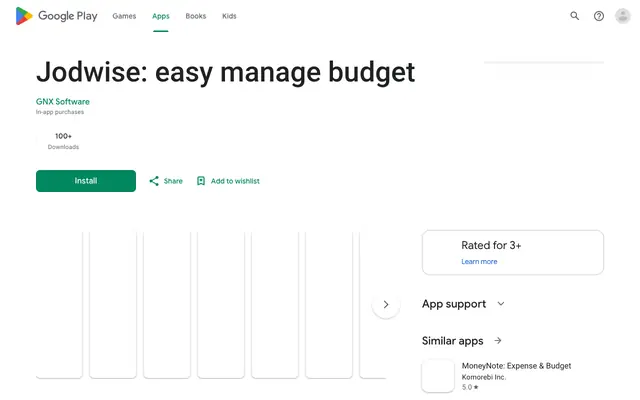
Task: Install the Jodwise app
Action: pyautogui.click(x=86, y=181)
